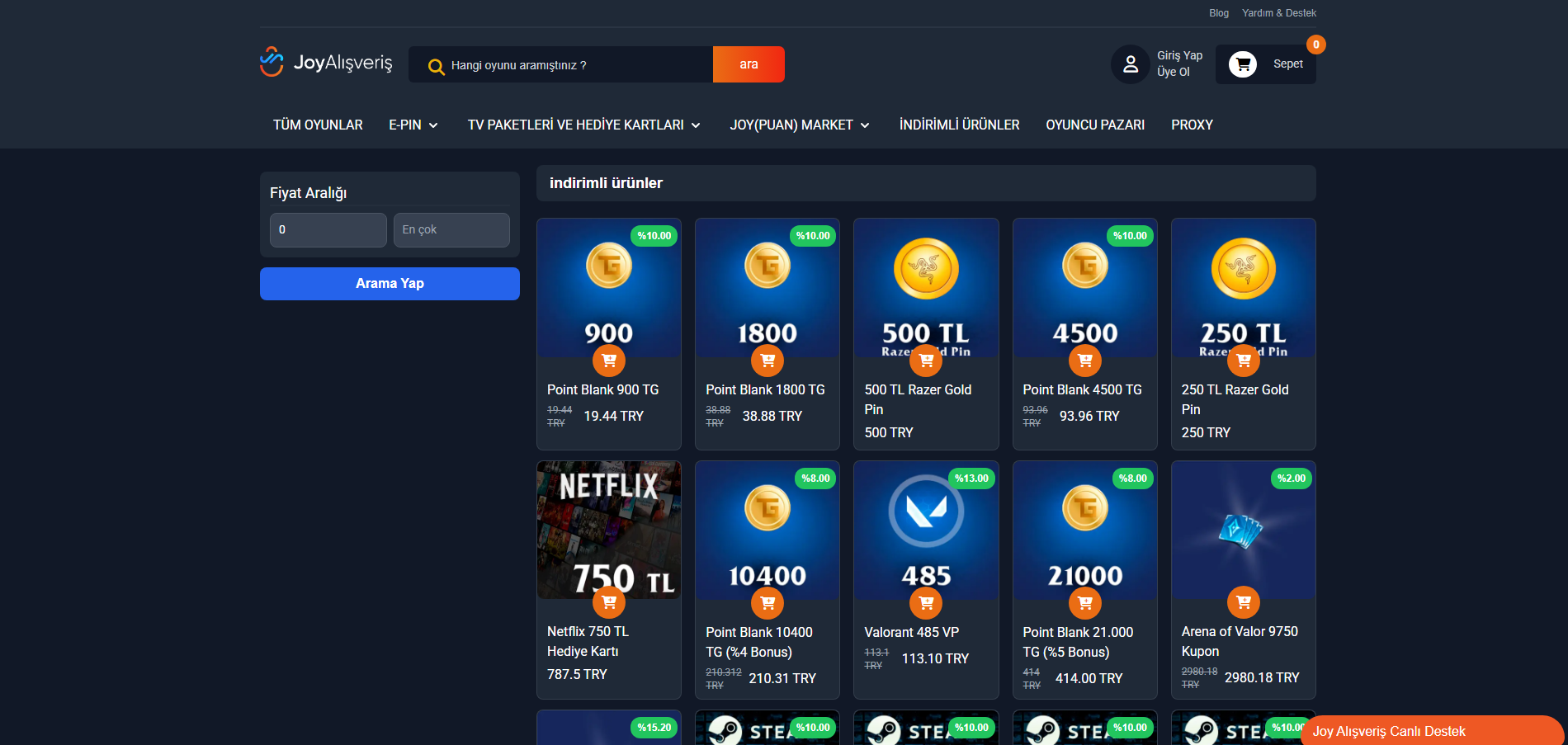This screenshot has height=745, width=1568.
Task: Expand the E-PIN dropdown menu
Action: (x=413, y=125)
